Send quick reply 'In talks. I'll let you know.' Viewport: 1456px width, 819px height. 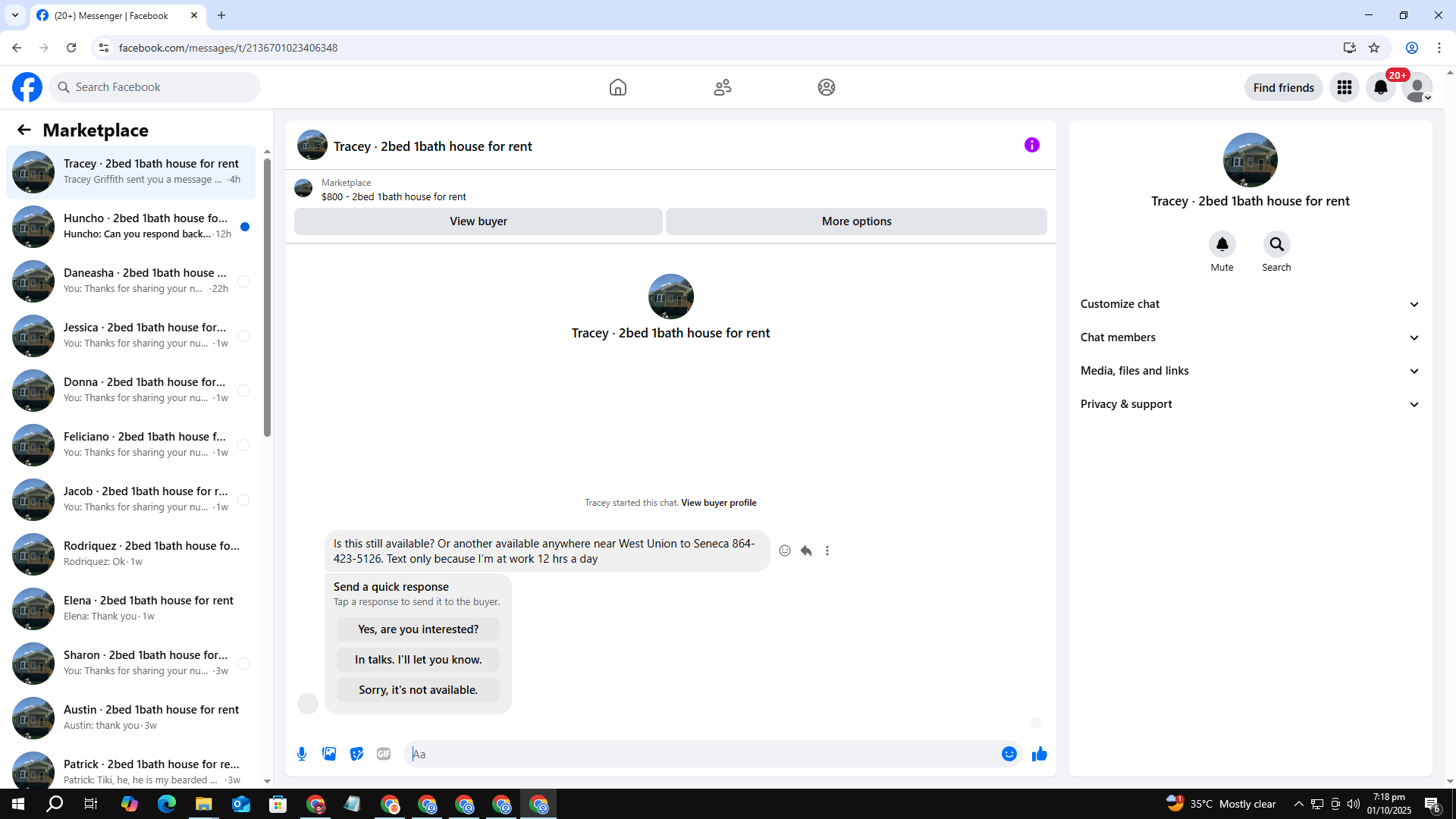coord(418,660)
